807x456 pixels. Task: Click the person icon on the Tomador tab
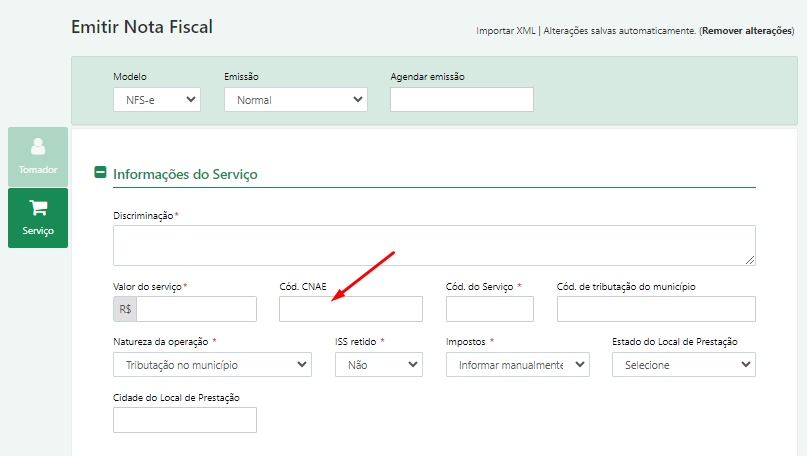[x=38, y=147]
